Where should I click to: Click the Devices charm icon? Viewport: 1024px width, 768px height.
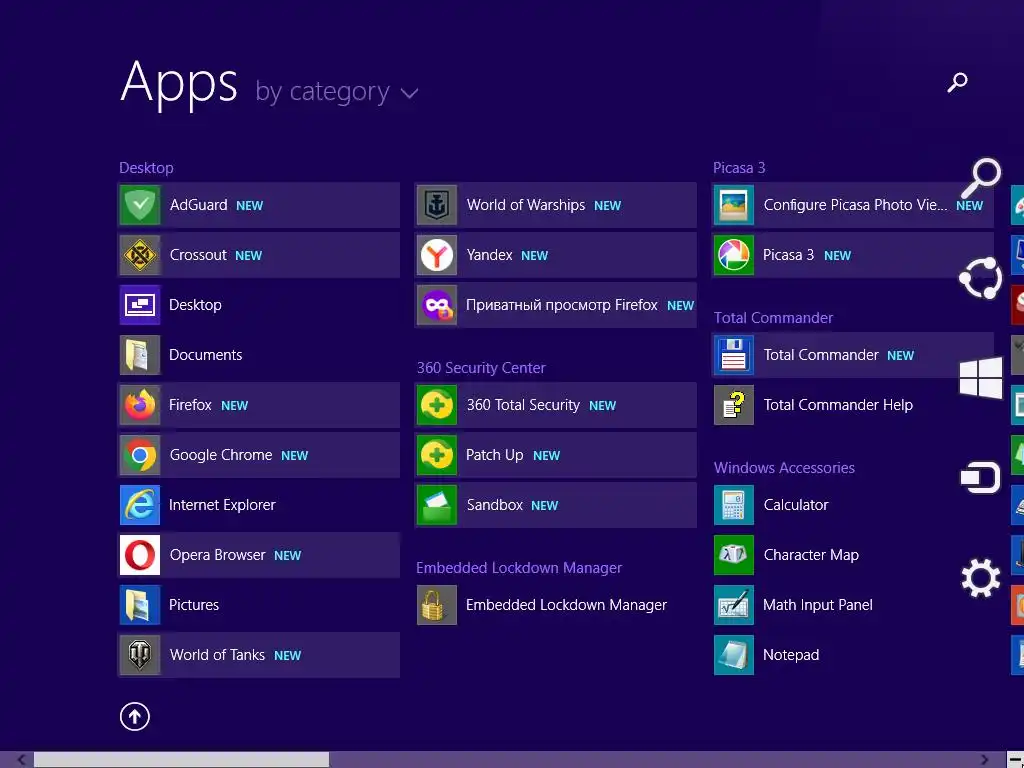point(981,477)
